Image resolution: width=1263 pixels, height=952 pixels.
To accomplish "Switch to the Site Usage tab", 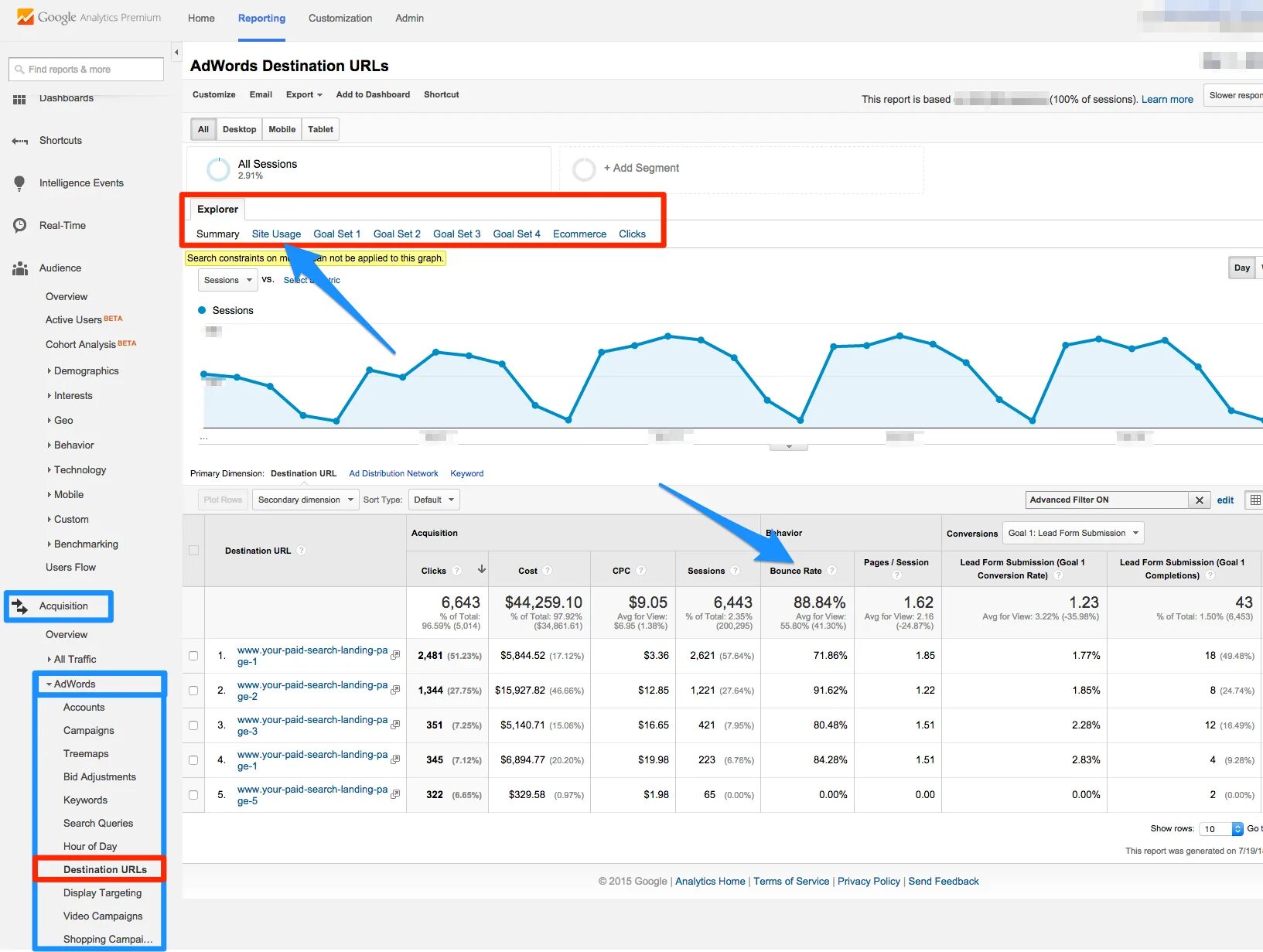I will [x=276, y=234].
